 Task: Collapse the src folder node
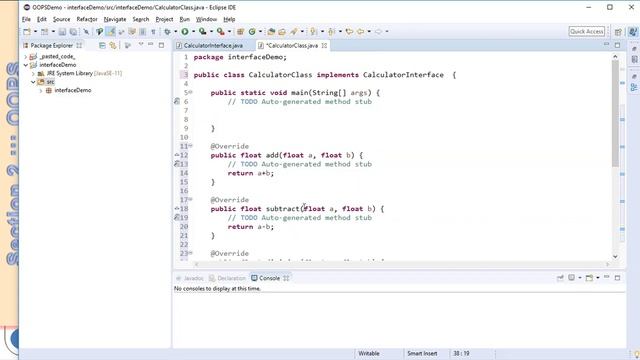coord(33,82)
